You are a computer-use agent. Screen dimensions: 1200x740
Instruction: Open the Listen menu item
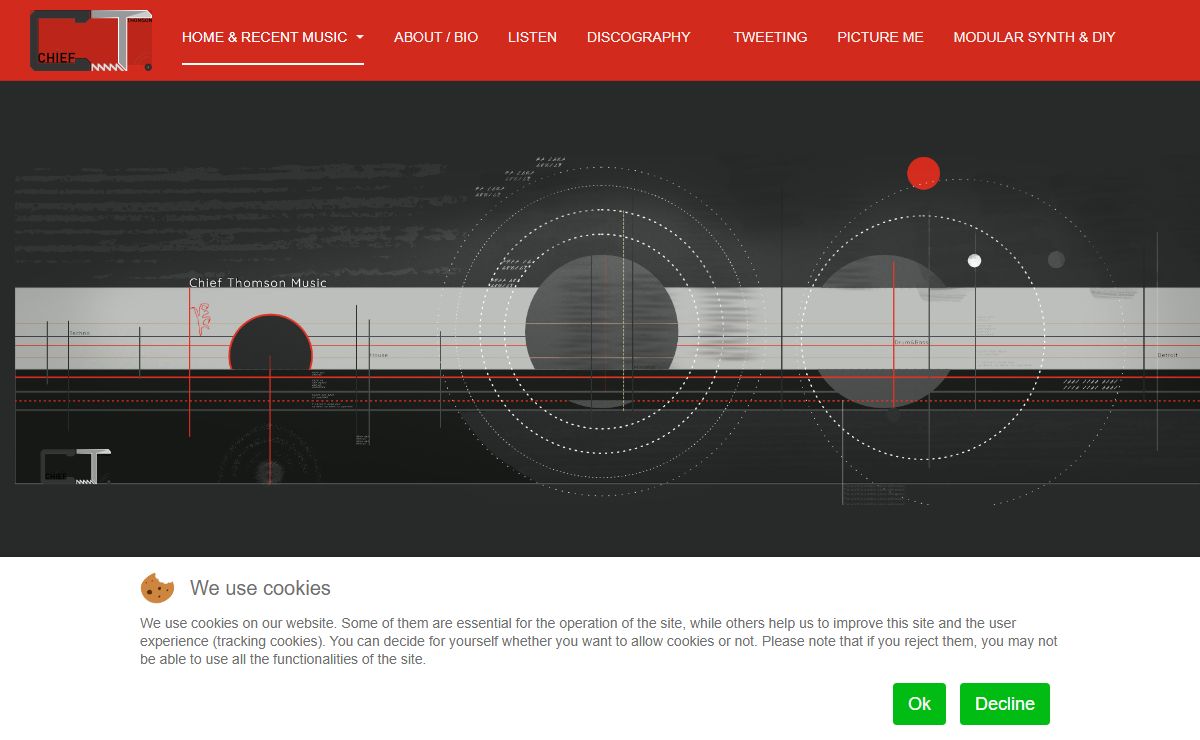pos(532,37)
